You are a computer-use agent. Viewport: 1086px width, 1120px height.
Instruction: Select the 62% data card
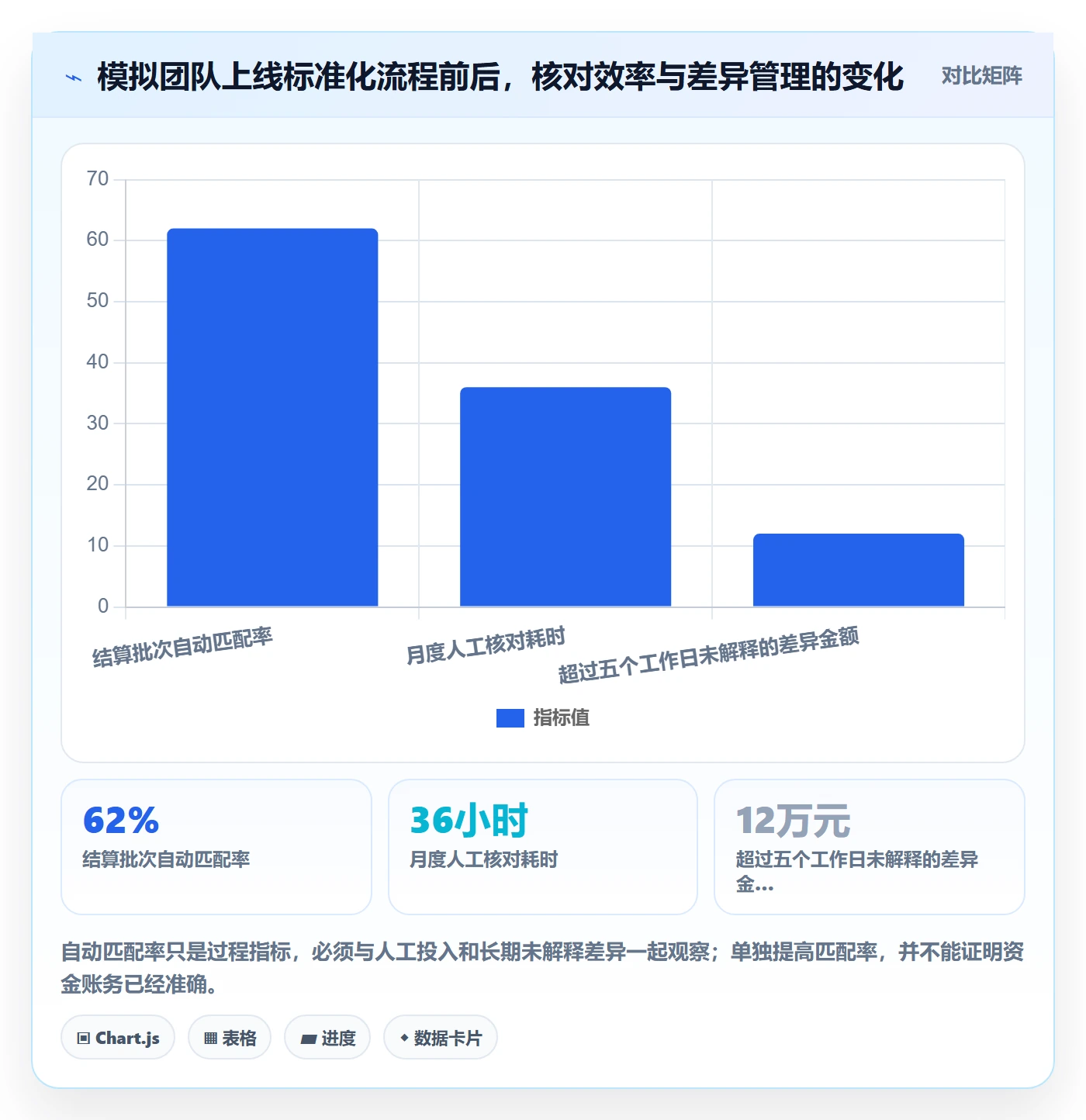(x=216, y=847)
